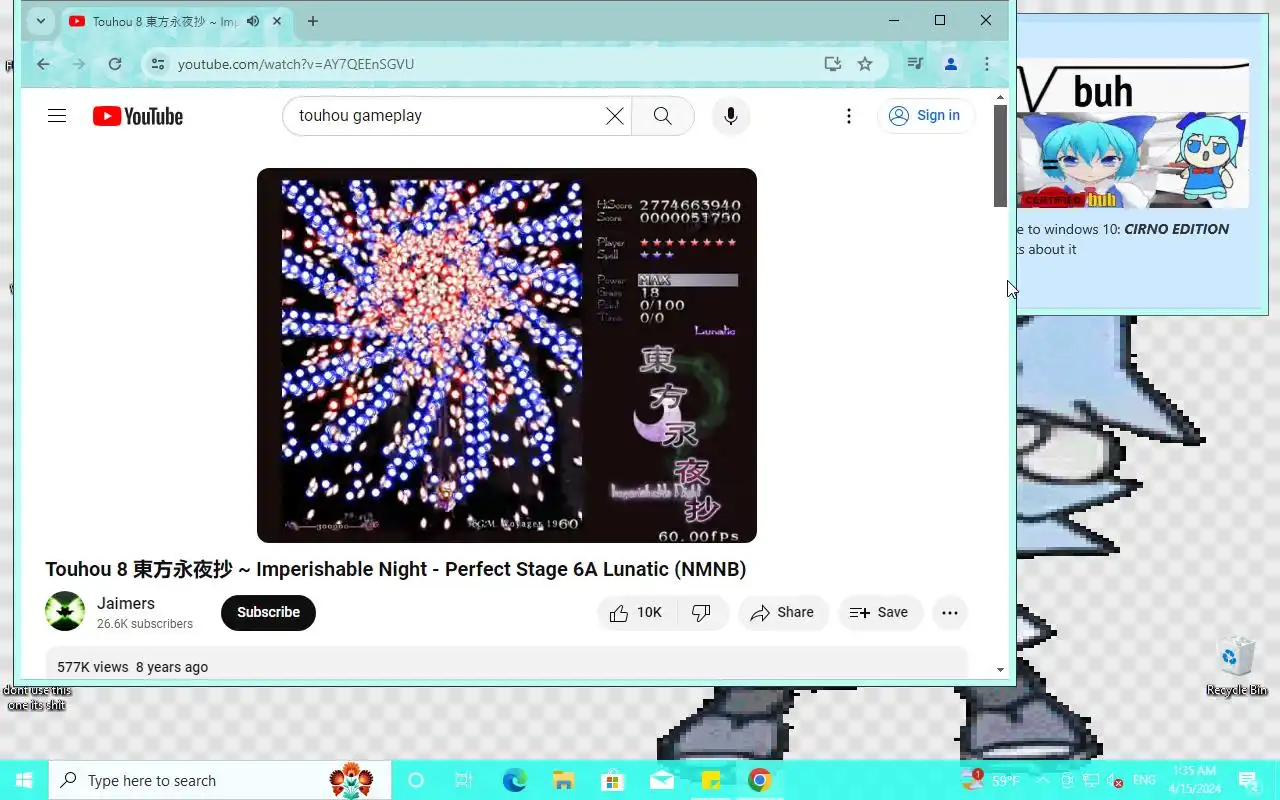
Task: Open Cortana circle on taskbar
Action: tap(416, 780)
